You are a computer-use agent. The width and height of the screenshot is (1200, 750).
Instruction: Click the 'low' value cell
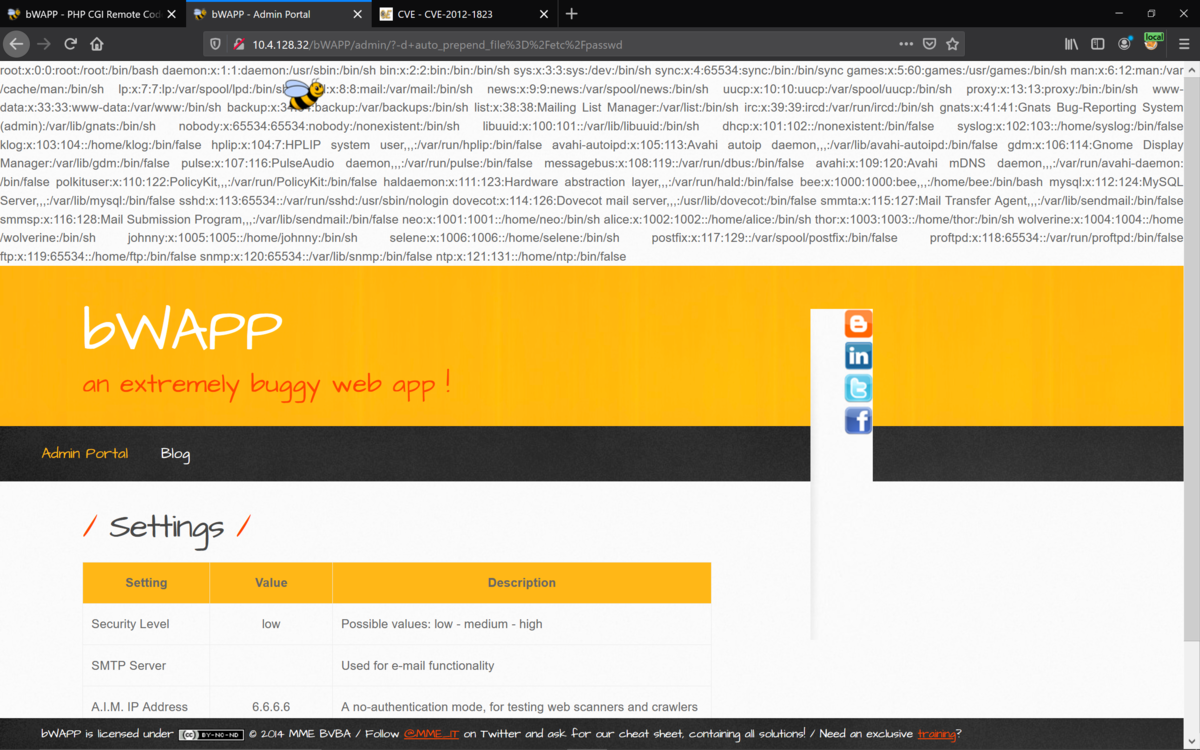(x=271, y=624)
